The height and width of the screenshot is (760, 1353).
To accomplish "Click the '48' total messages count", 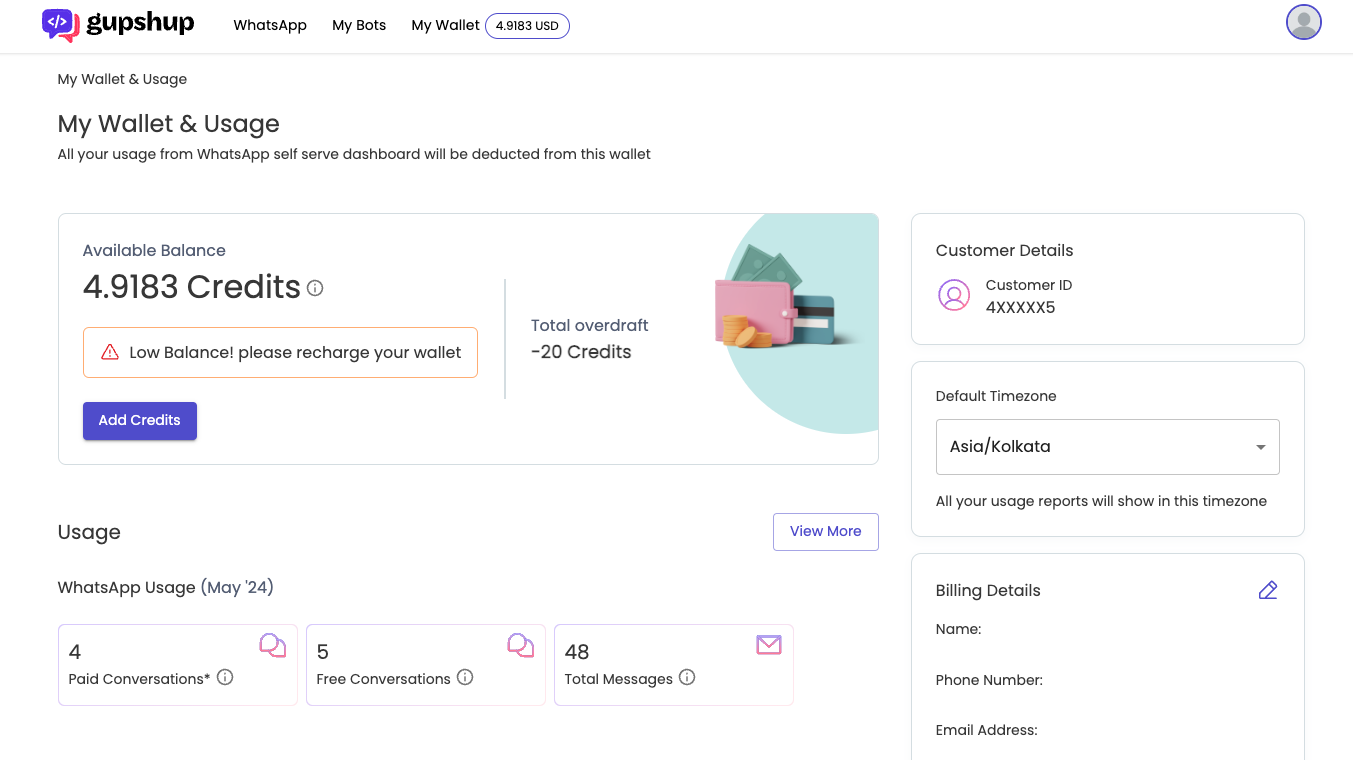I will [577, 652].
